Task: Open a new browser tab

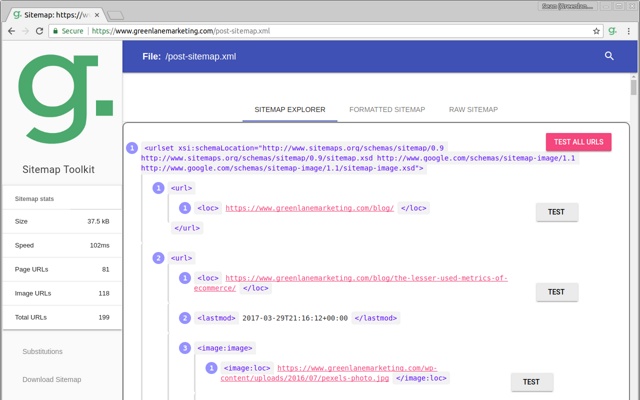Action: click(x=116, y=16)
